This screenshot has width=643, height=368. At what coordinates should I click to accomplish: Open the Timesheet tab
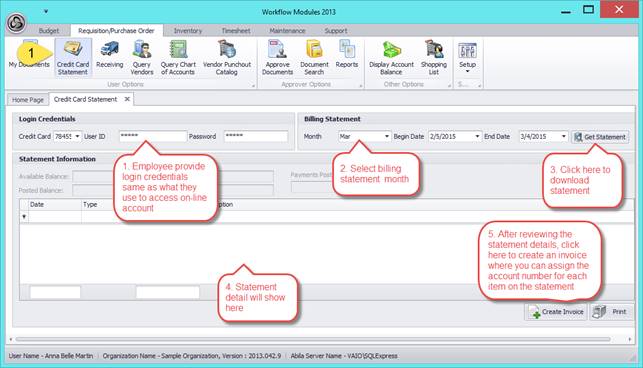(236, 31)
